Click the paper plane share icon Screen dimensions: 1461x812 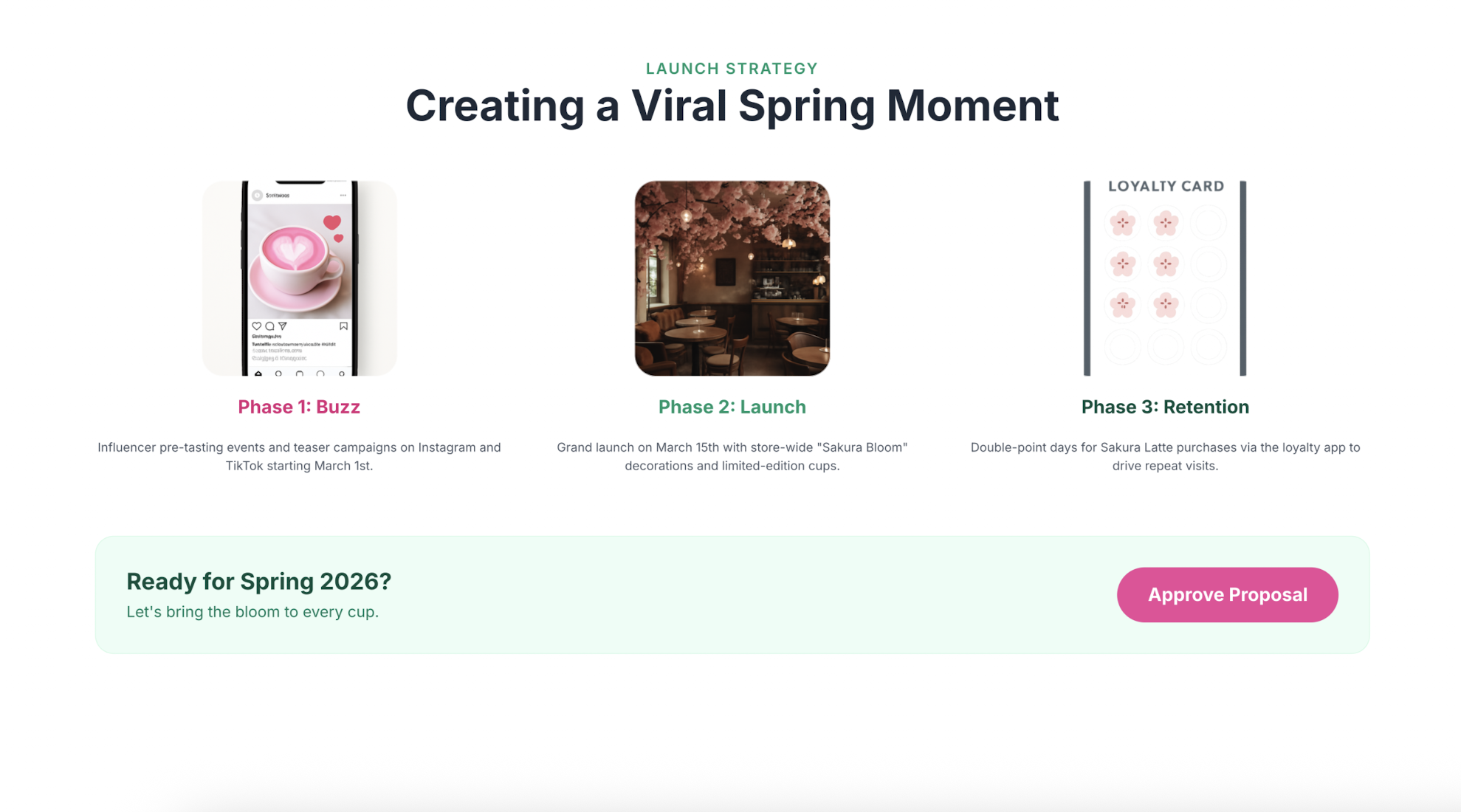pyautogui.click(x=282, y=326)
